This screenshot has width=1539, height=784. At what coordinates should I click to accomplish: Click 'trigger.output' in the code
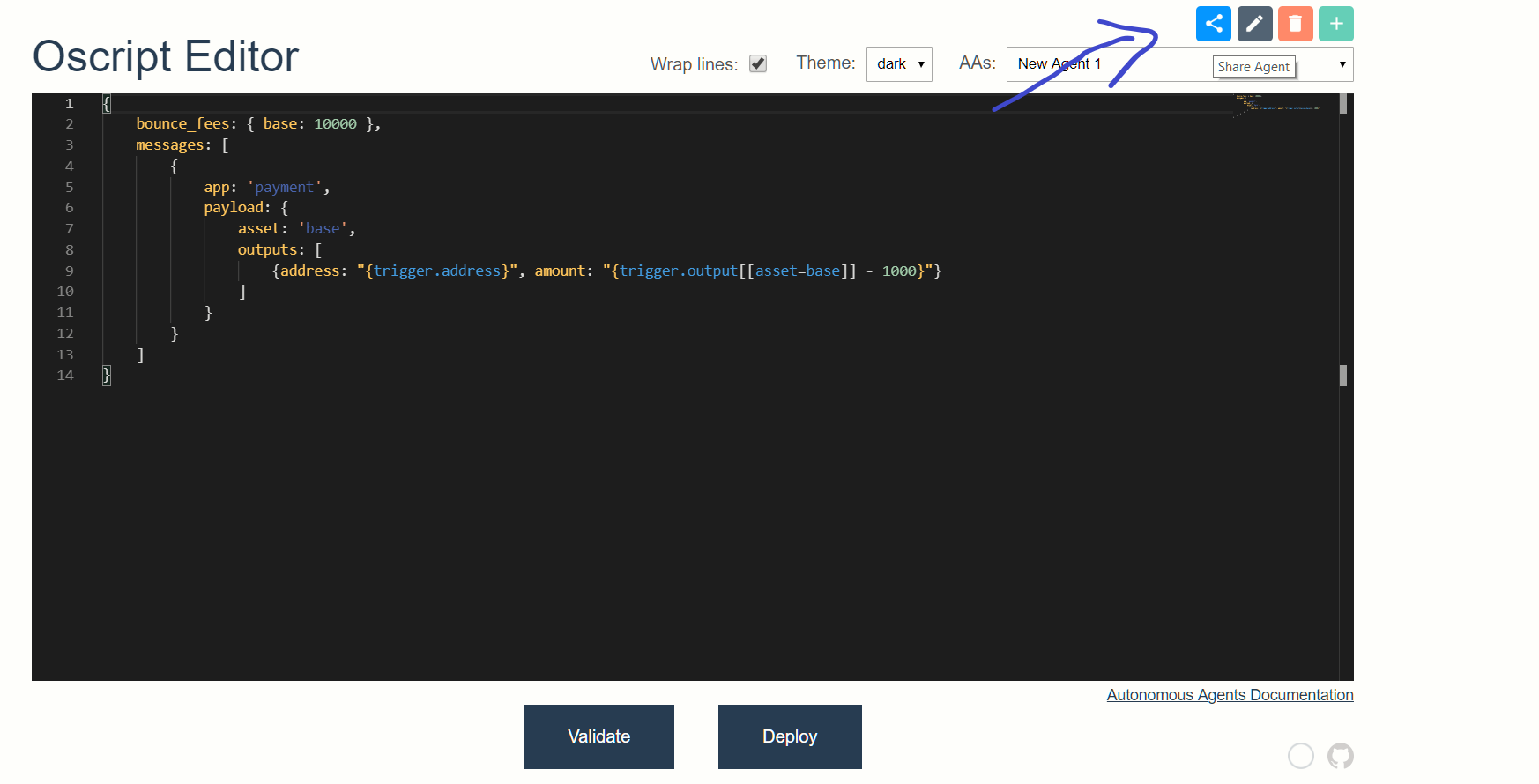pos(678,271)
